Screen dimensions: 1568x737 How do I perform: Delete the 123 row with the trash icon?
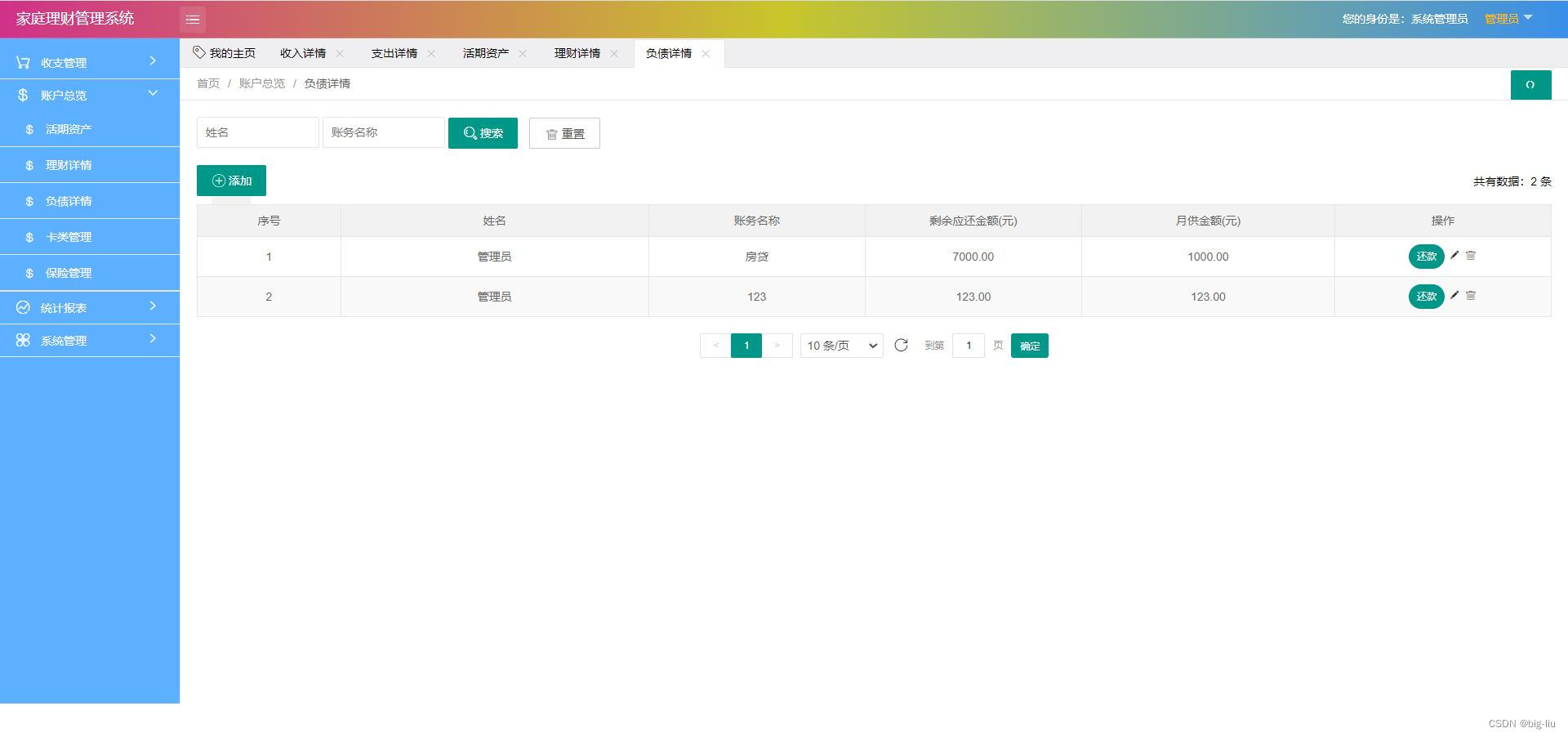click(x=1471, y=296)
